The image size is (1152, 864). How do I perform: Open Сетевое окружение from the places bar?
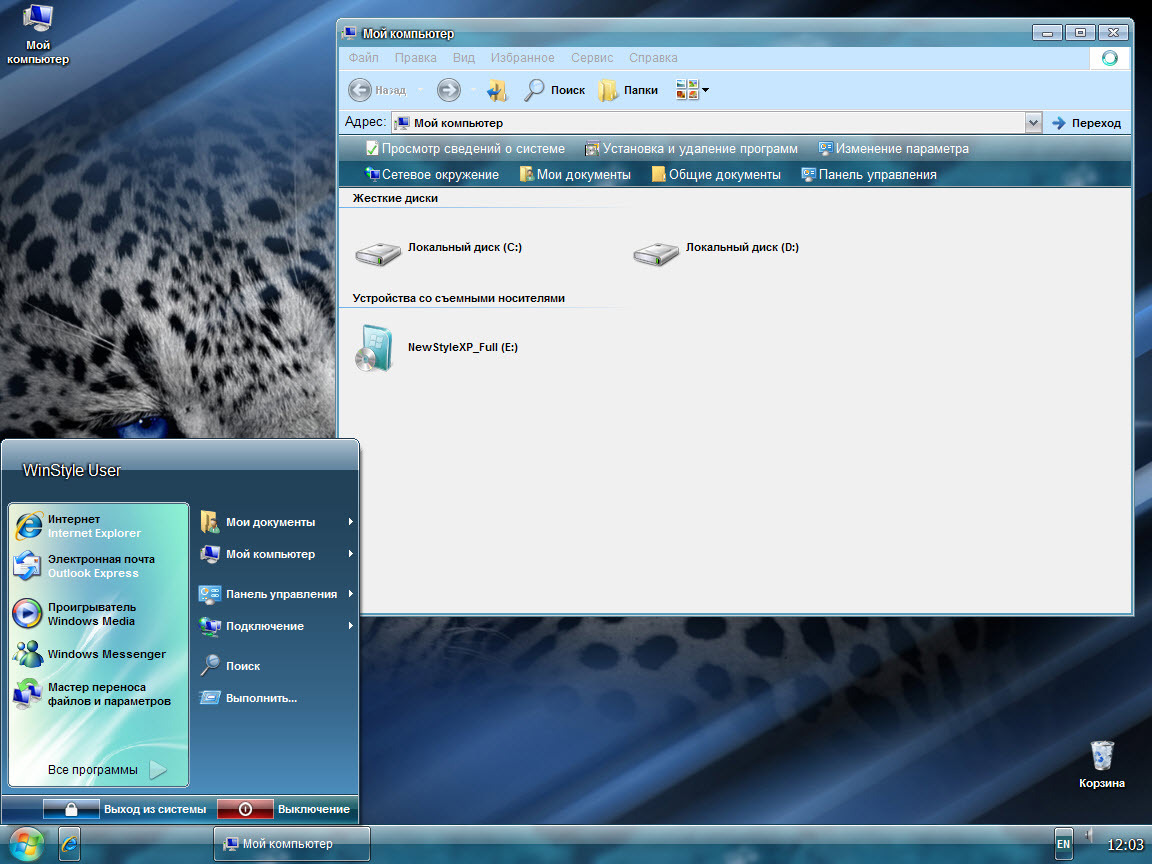432,174
